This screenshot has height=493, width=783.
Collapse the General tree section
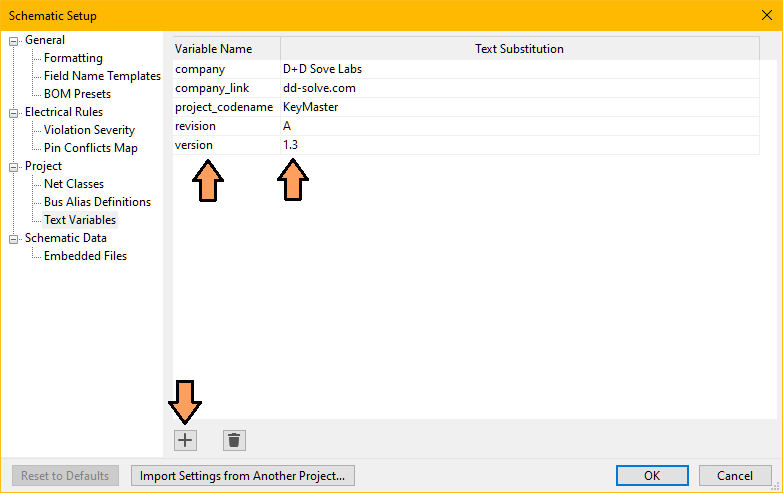[x=14, y=41]
